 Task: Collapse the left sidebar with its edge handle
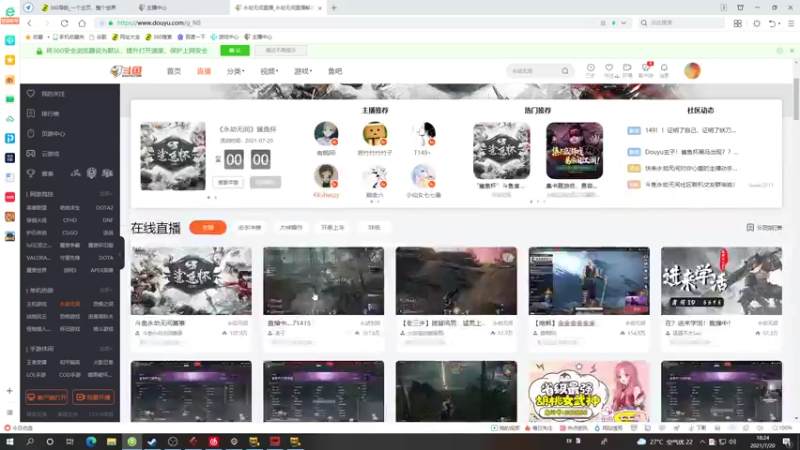pyautogui.click(x=121, y=254)
